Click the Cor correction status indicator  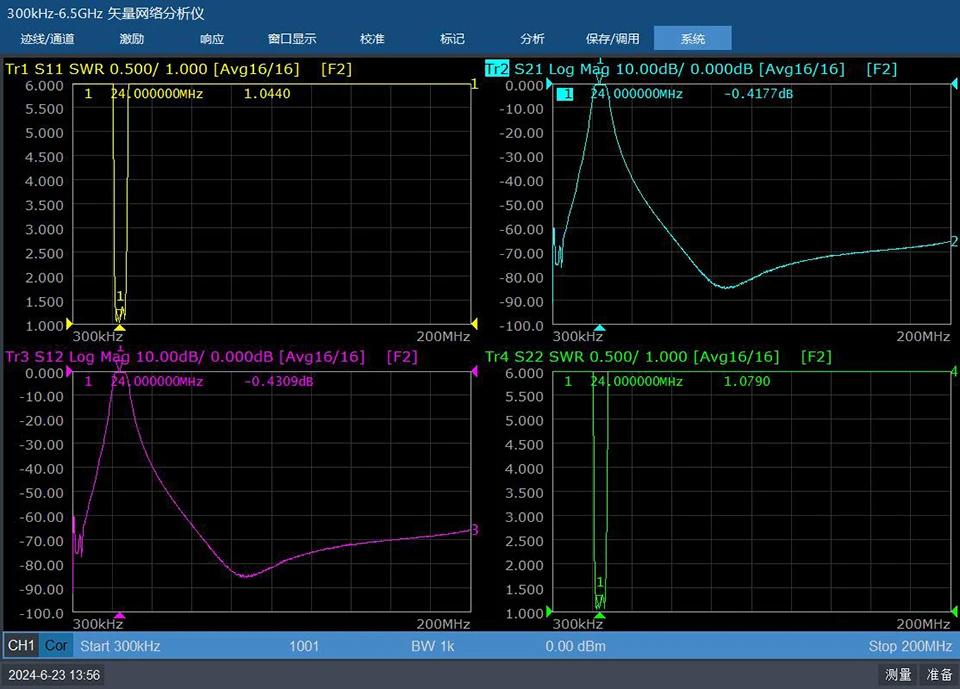[x=56, y=646]
